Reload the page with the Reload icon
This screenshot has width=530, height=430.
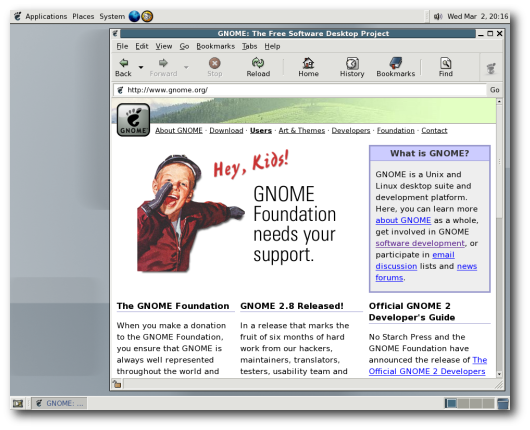[258, 63]
